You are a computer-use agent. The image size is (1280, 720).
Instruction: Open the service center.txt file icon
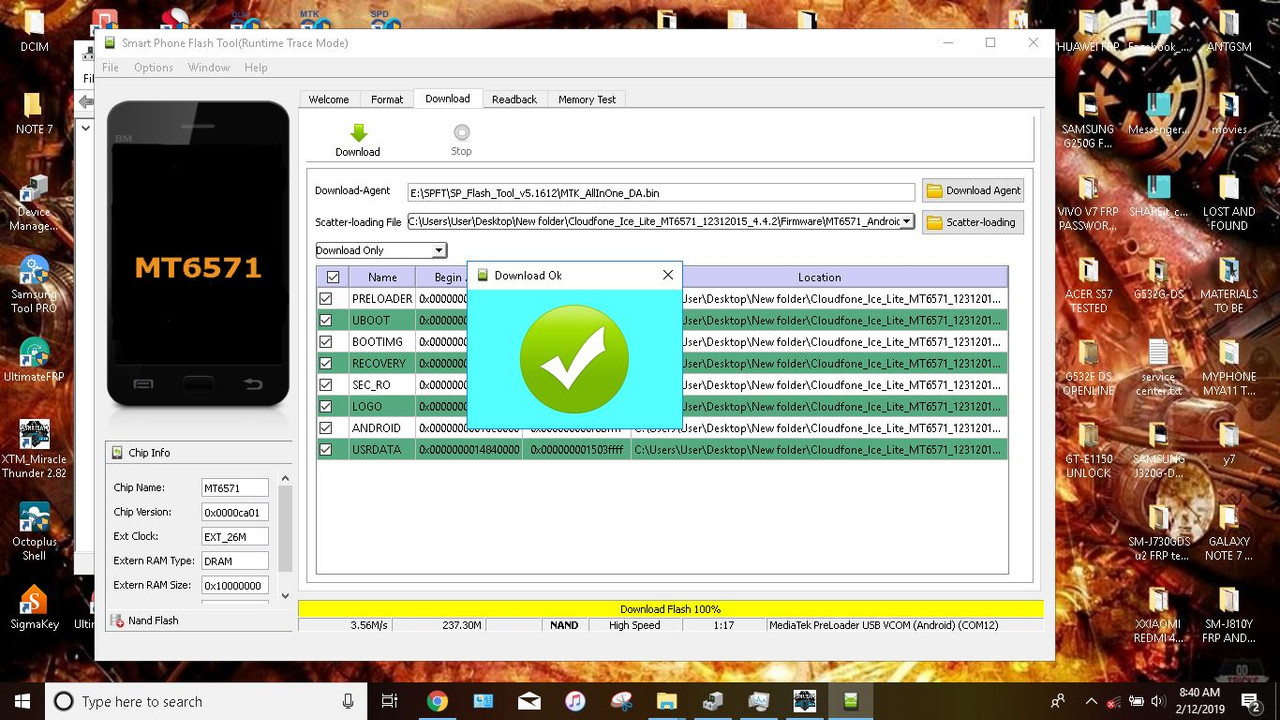tap(1159, 367)
